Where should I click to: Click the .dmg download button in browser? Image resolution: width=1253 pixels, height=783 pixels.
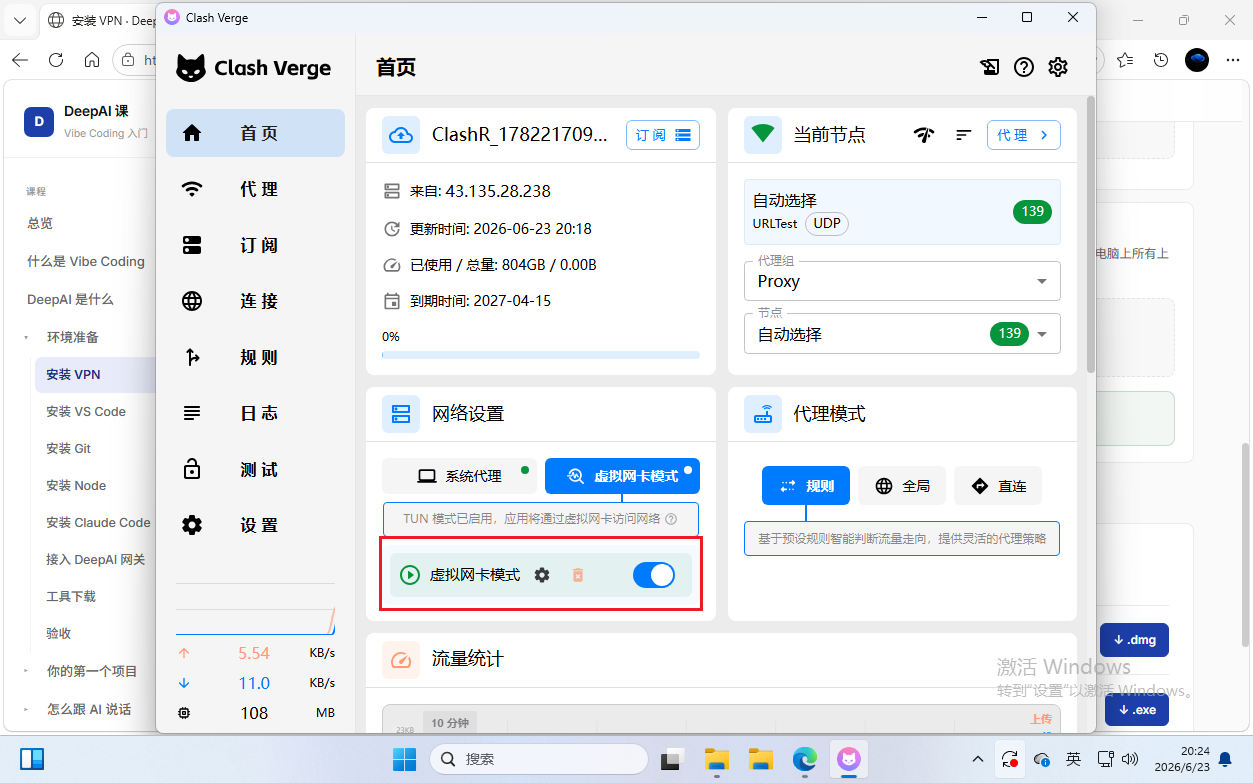click(1134, 640)
